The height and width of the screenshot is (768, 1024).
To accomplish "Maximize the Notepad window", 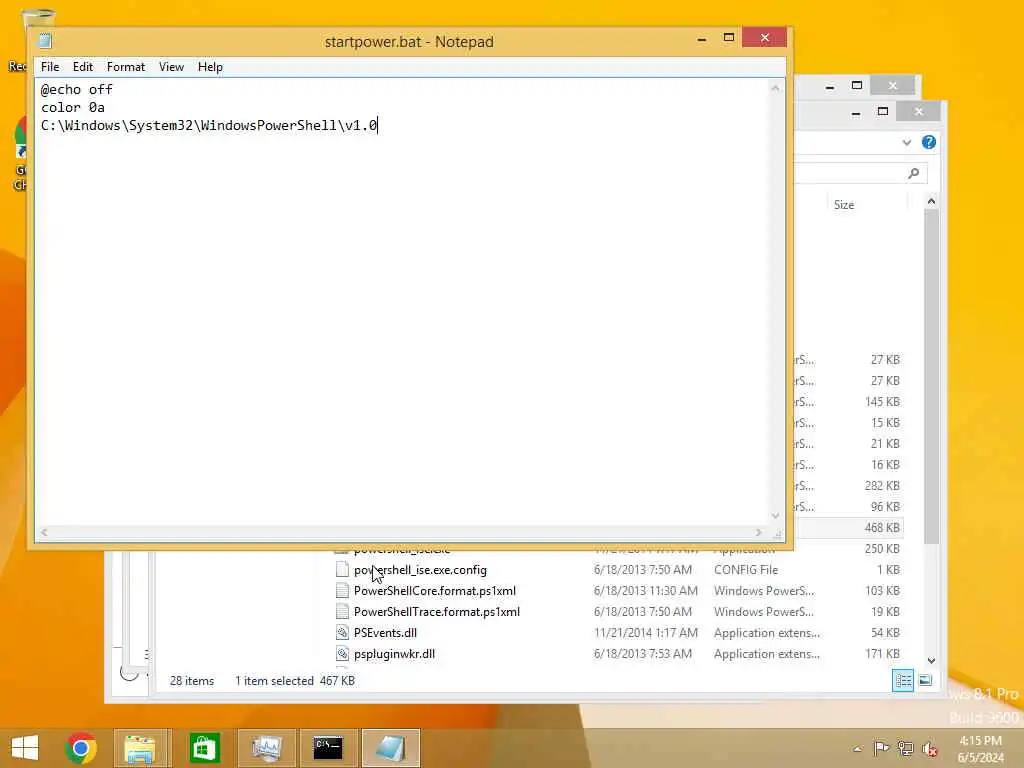I will [x=729, y=38].
